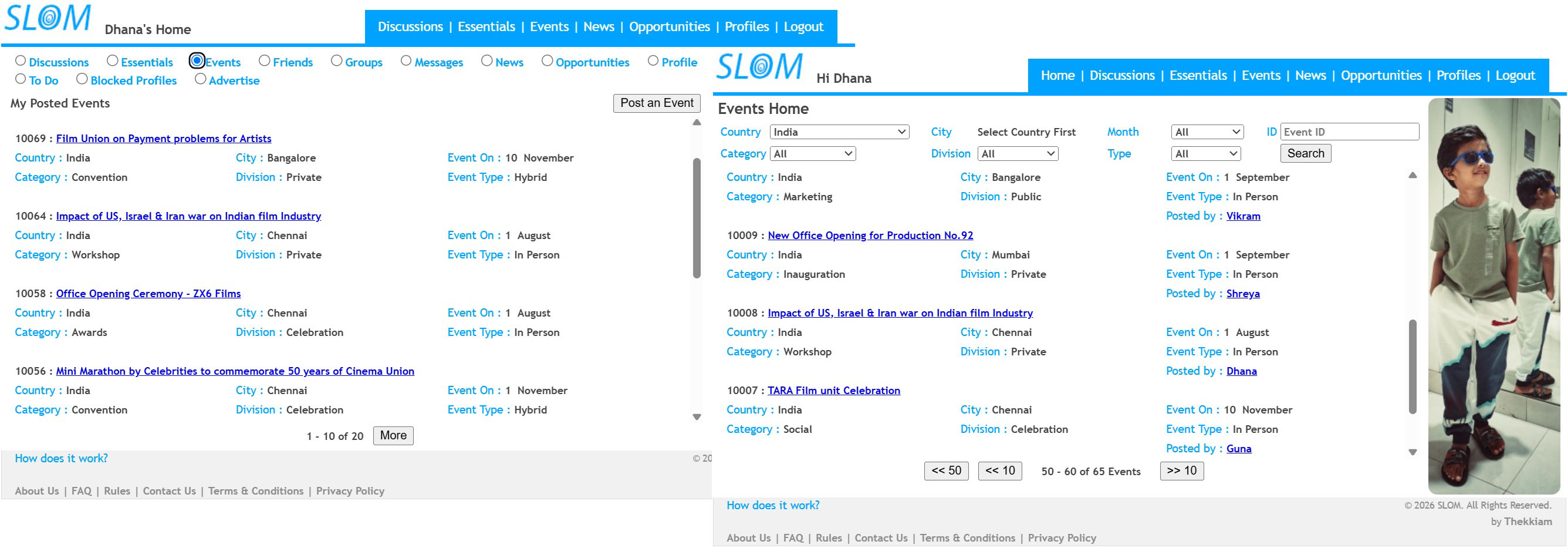Open the Month dropdown in Events Home
This screenshot has height=548, width=1568.
click(1207, 132)
